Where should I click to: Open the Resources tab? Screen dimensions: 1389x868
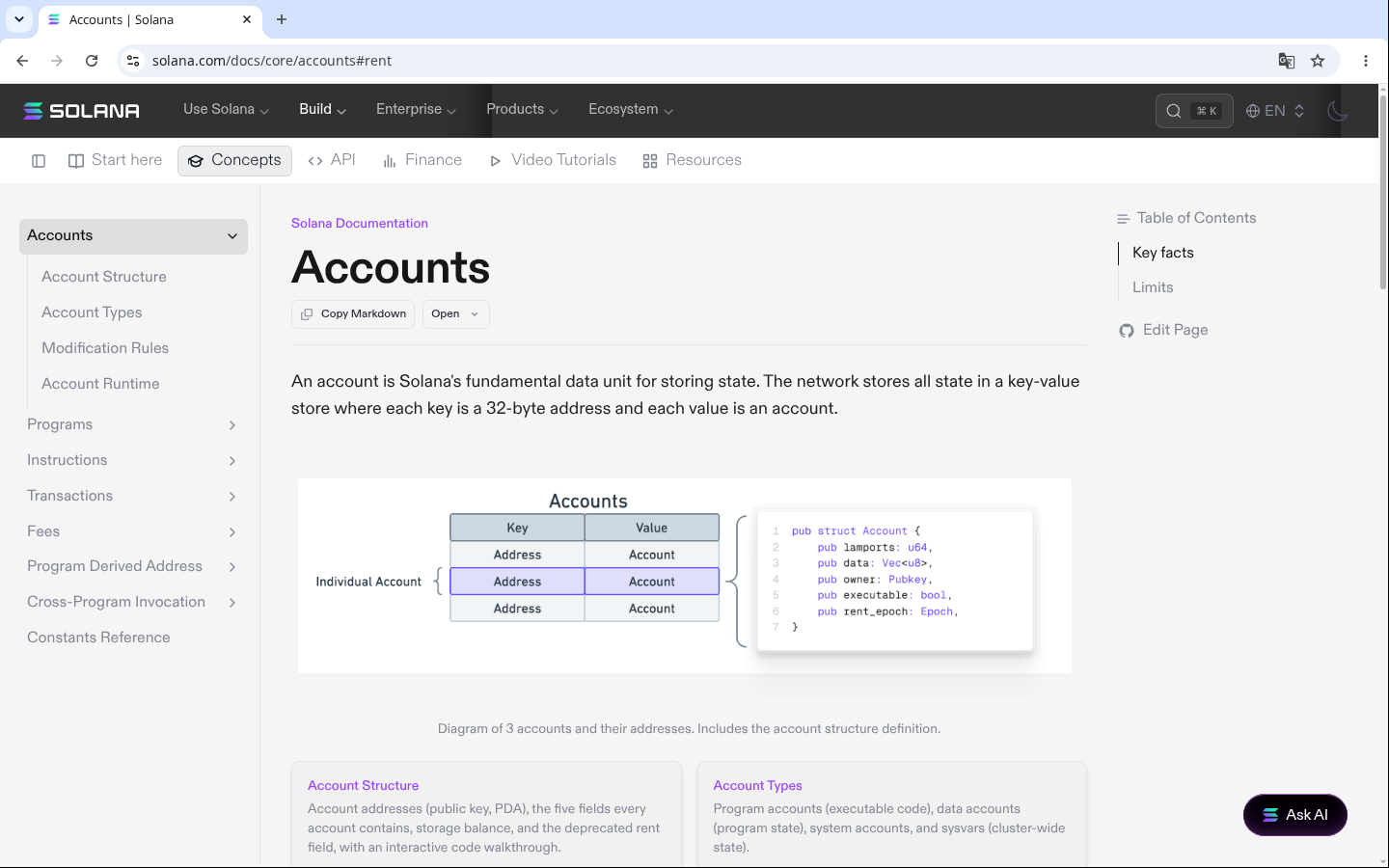click(693, 161)
